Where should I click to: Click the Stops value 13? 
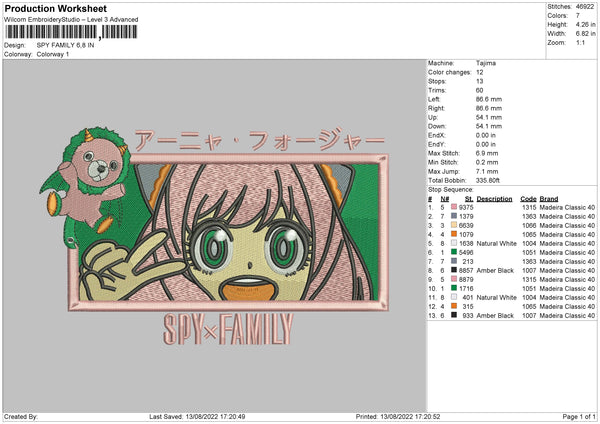click(480, 81)
